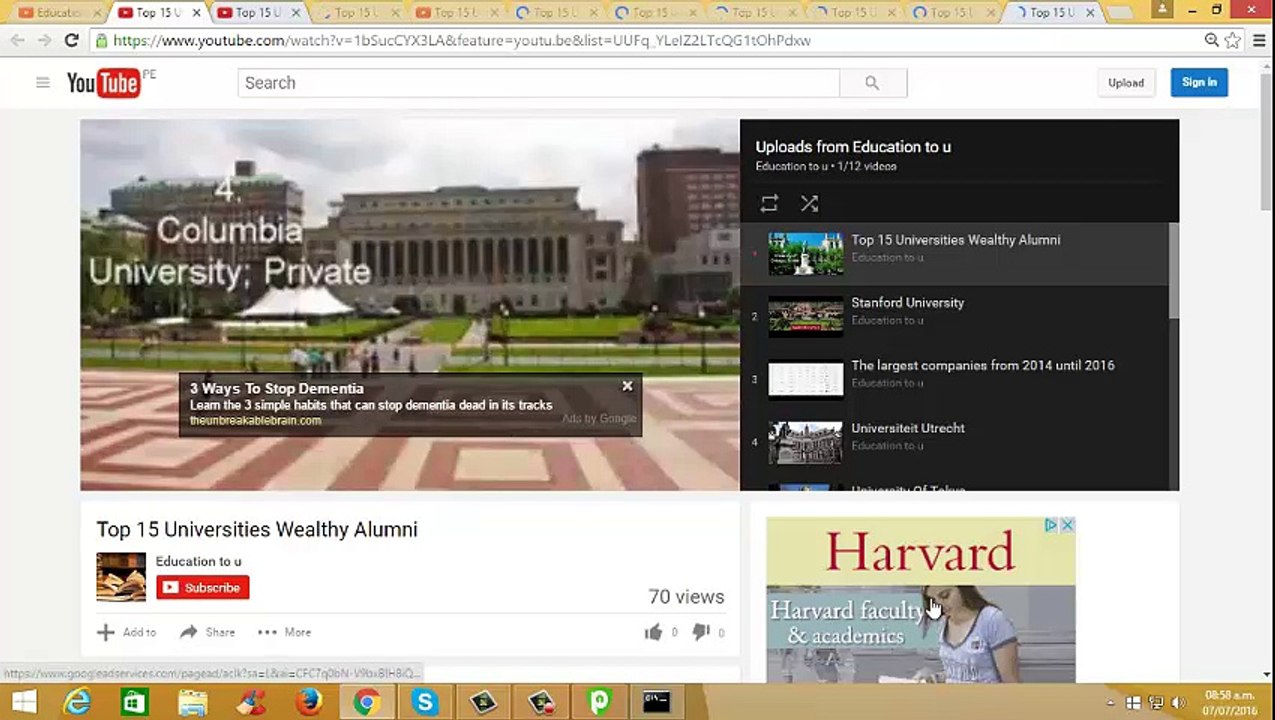The image size is (1275, 720).
Task: Click the browser forward arrow
Action: tap(44, 40)
